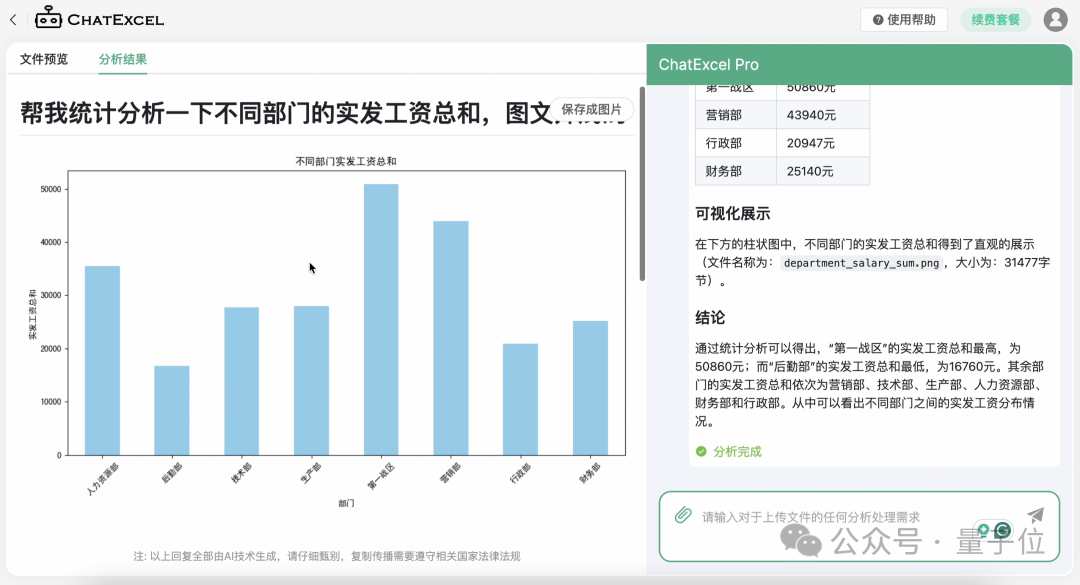Attach a file with the paperclip icon
The height and width of the screenshot is (585, 1080).
coord(683,515)
